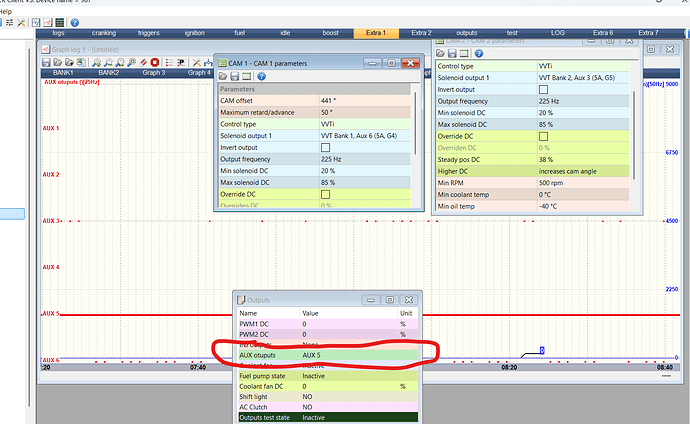Switch to the outputs tab

pyautogui.click(x=467, y=33)
